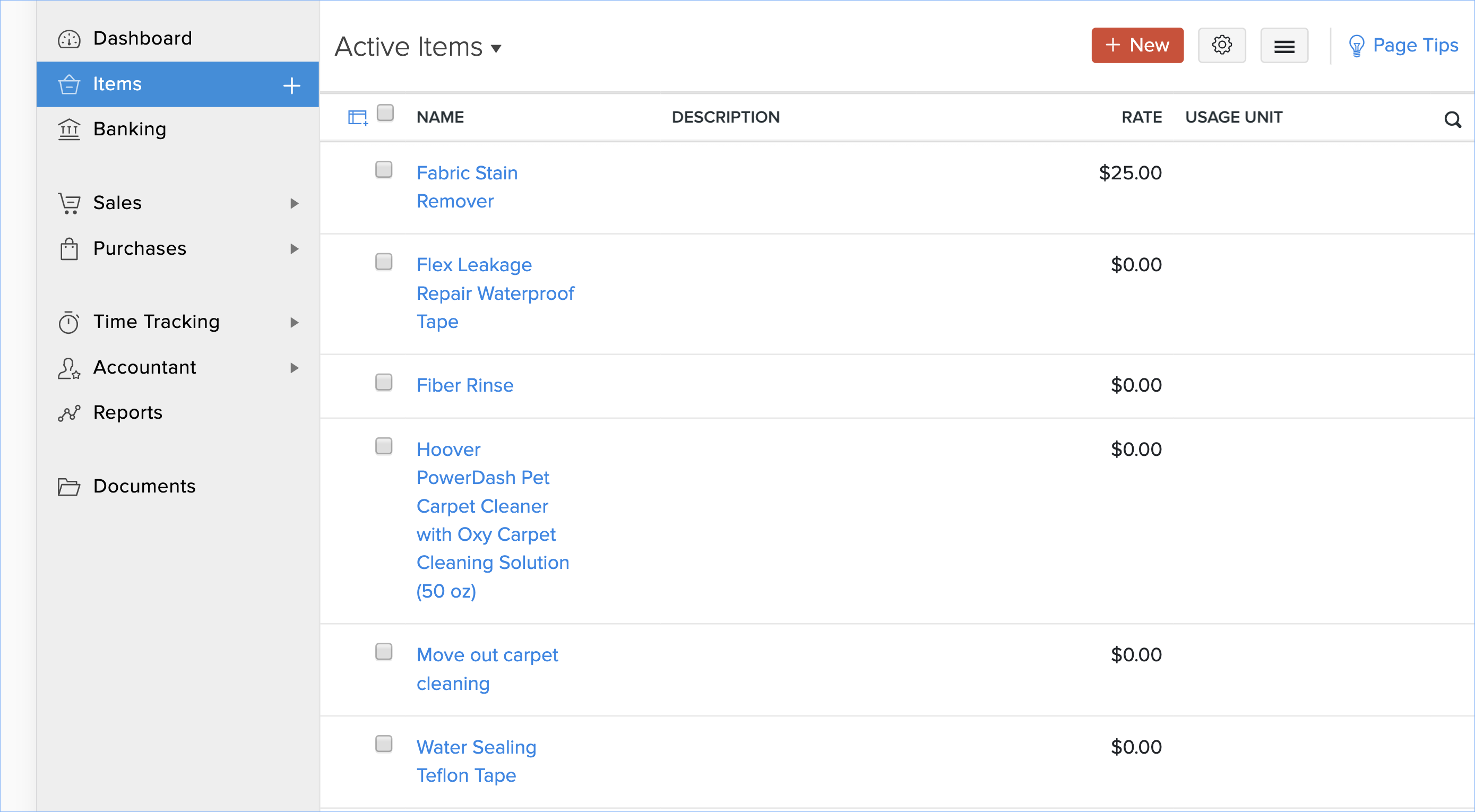Viewport: 1475px width, 812px height.
Task: Open settings with the gear icon
Action: click(x=1221, y=45)
